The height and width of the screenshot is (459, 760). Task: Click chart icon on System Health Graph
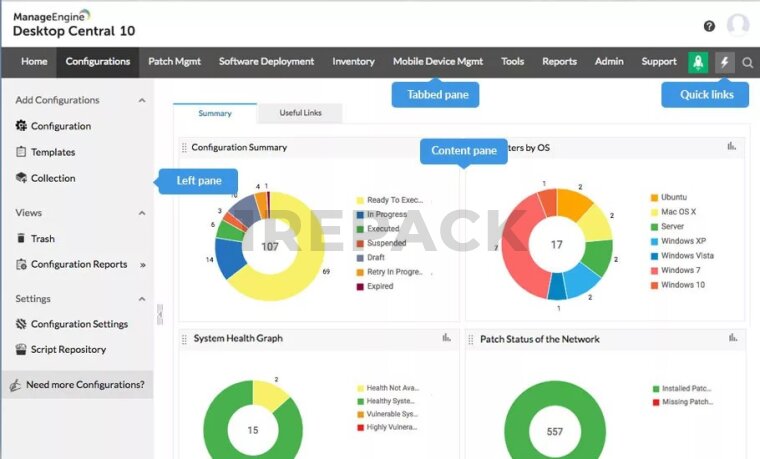pos(447,338)
